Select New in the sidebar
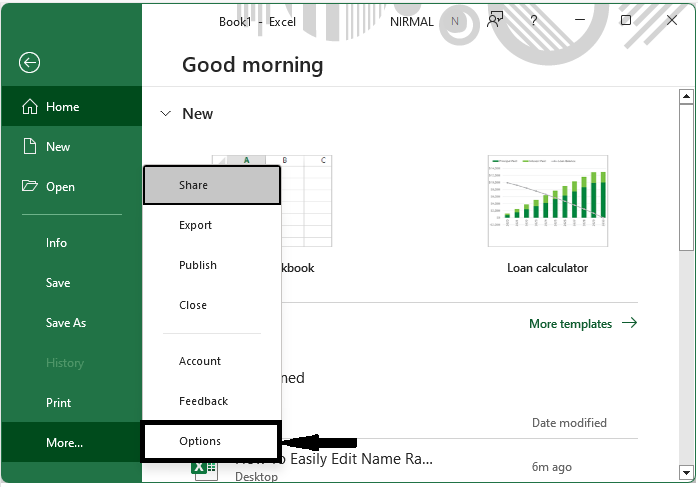Screen dimensions: 698x487 click(72, 146)
